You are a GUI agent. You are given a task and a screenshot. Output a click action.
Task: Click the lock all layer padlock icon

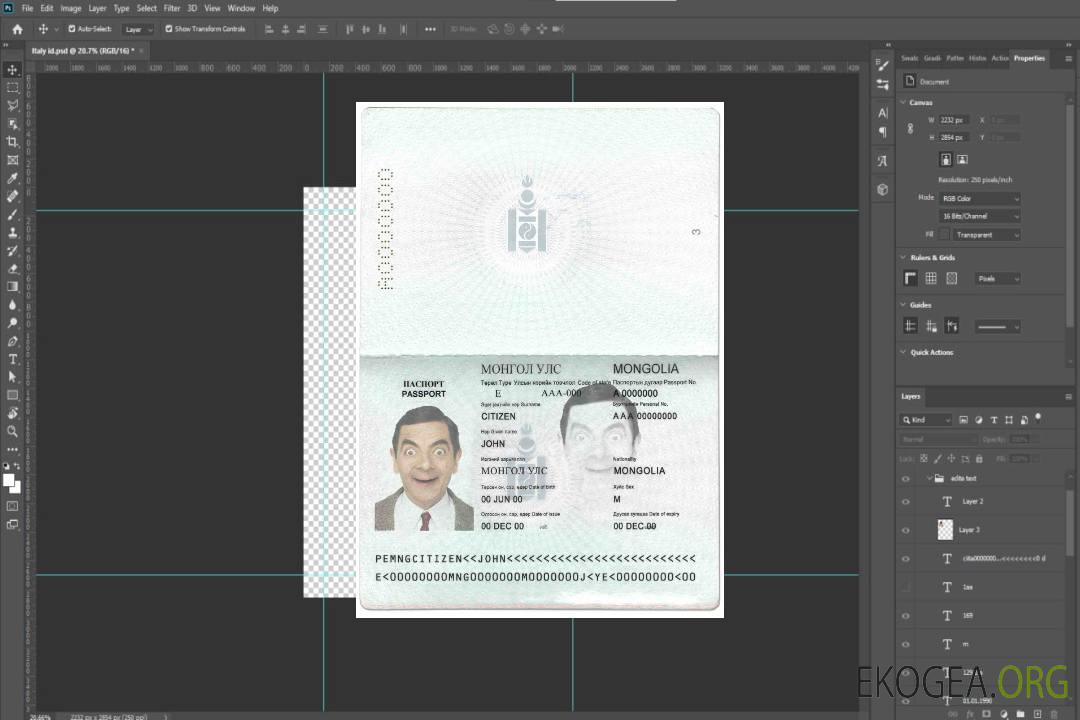pyautogui.click(x=979, y=459)
